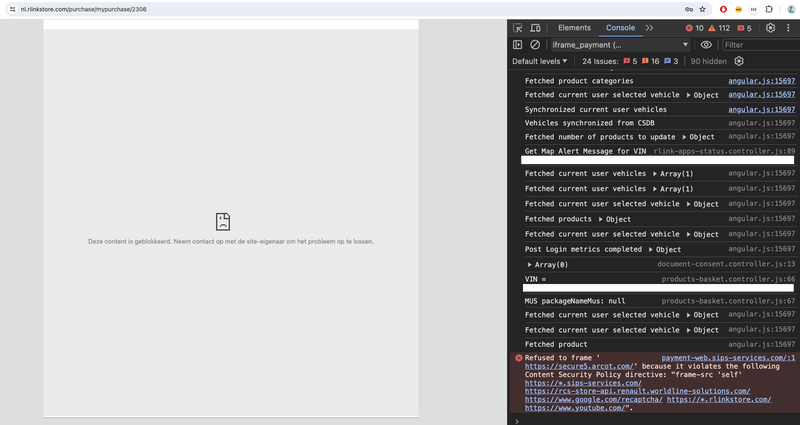Expand the Array(0) console entry
Screen dimensions: 800x425
[547, 265]
